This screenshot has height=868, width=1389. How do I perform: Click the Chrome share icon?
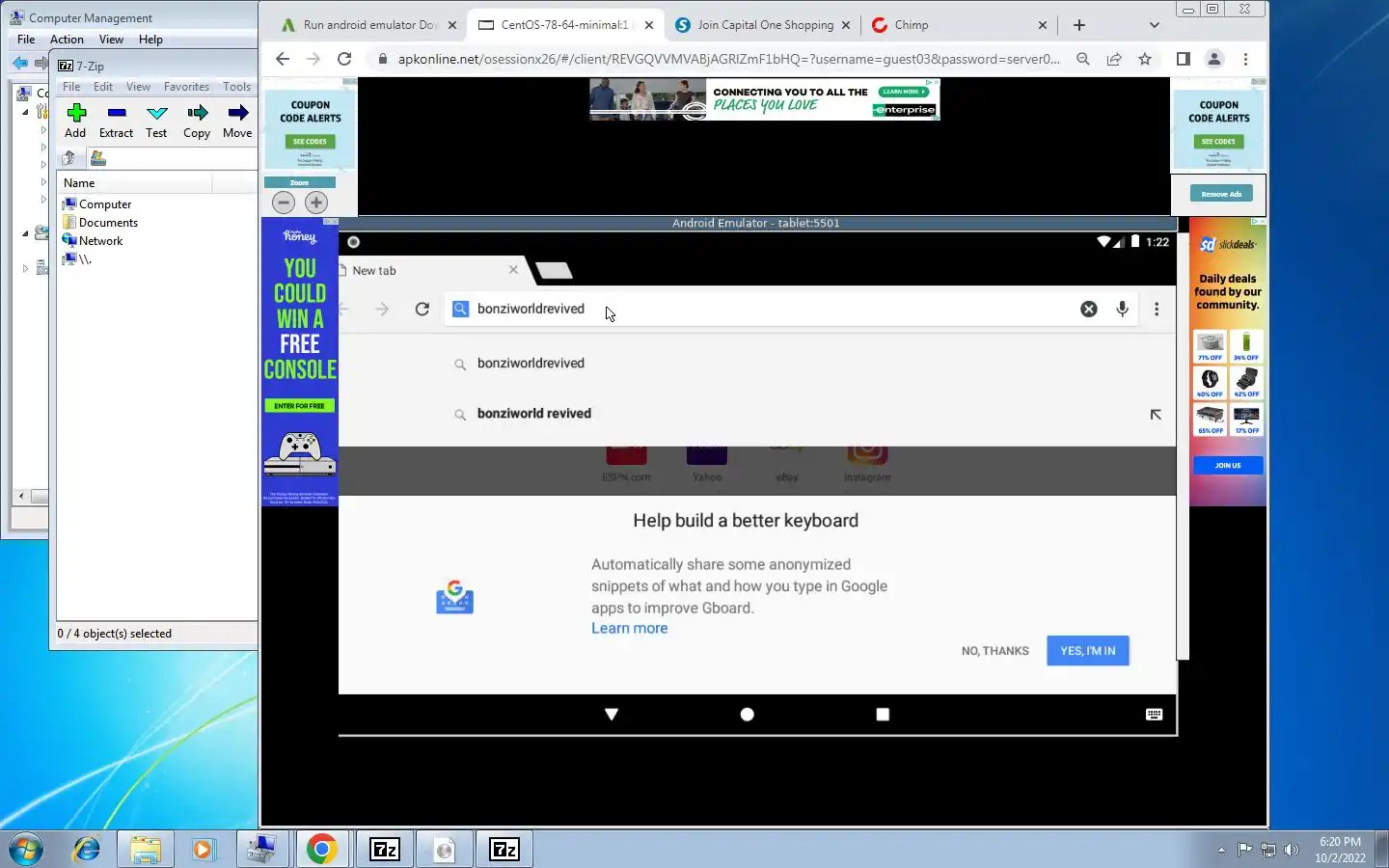[1114, 59]
